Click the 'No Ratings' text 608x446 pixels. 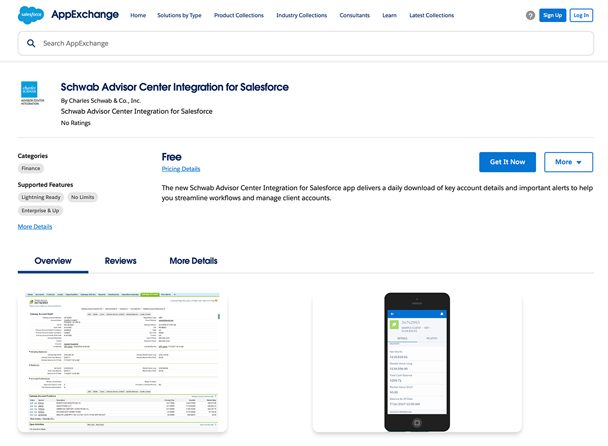pyautogui.click(x=76, y=123)
